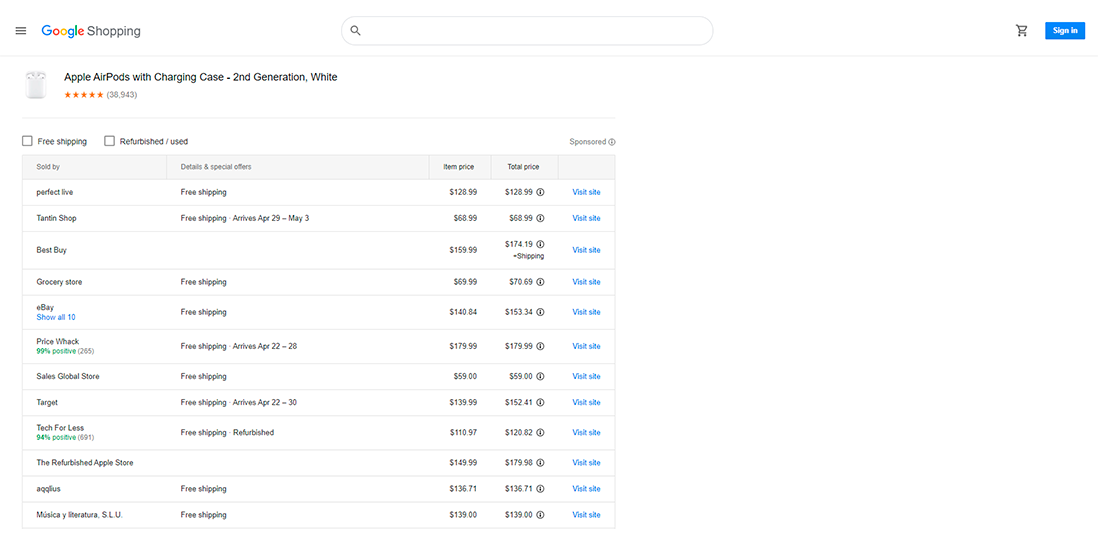Visit site for Price Whack

[x=586, y=347]
